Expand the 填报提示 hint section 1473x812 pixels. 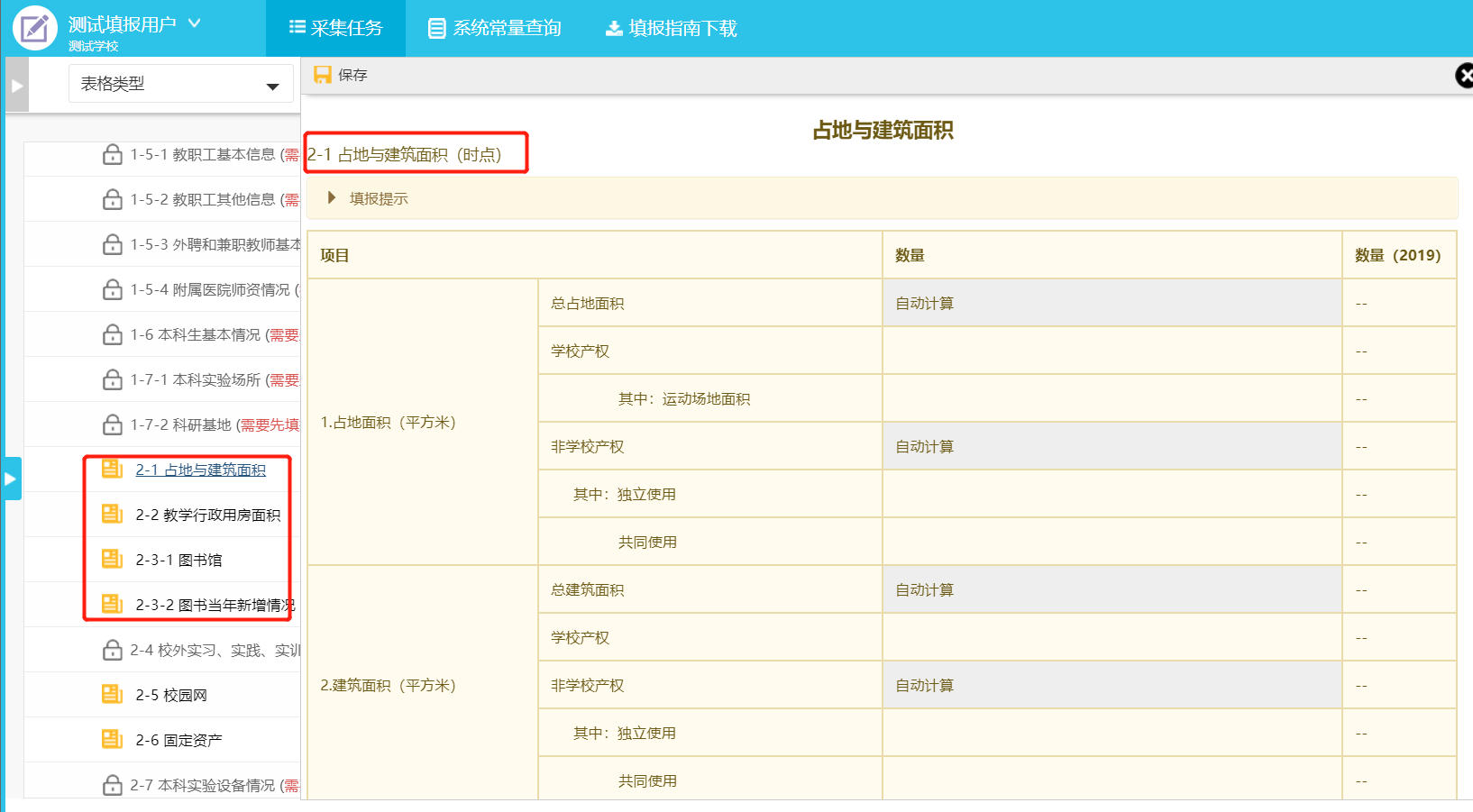click(x=332, y=198)
